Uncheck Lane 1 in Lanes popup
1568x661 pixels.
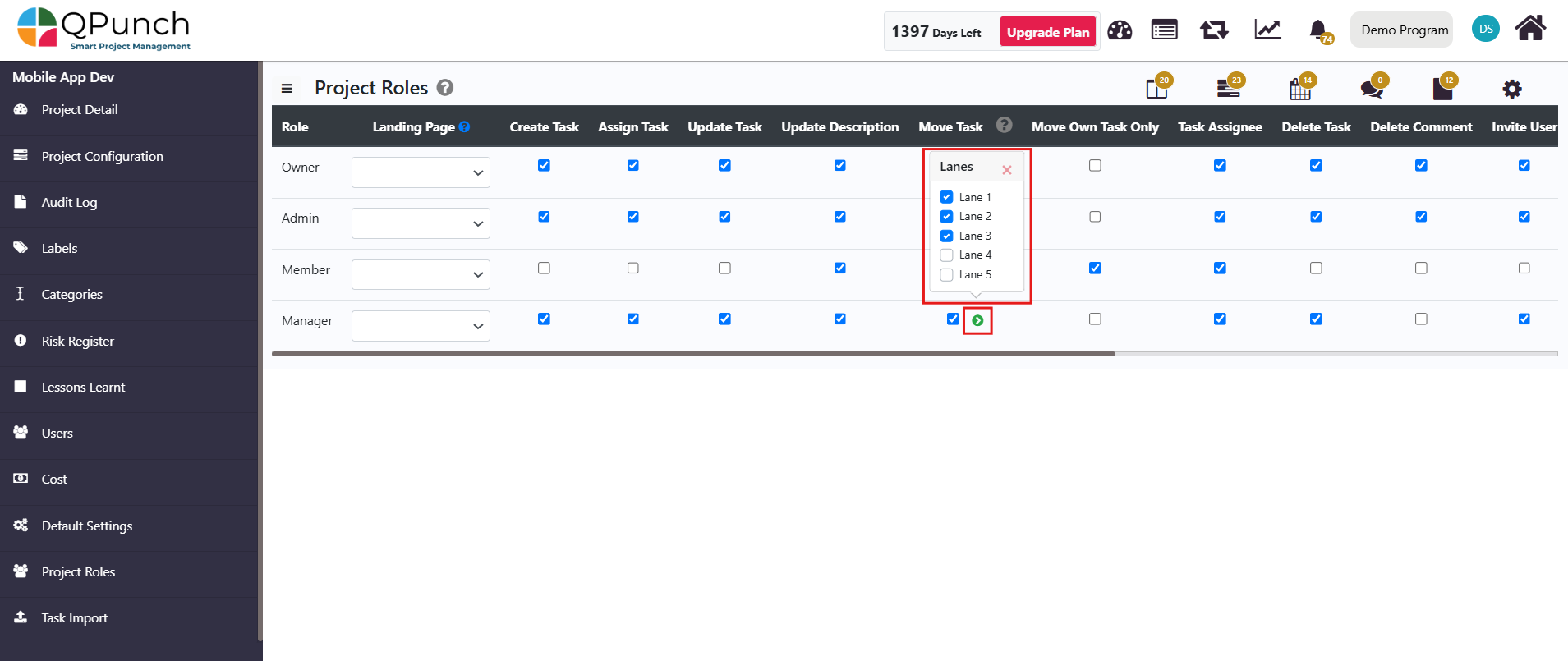point(947,197)
